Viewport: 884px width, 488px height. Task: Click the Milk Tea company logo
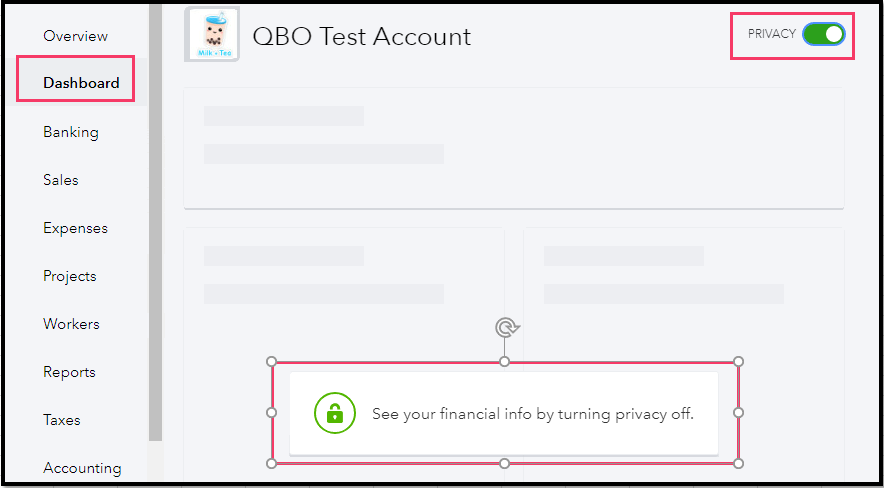pyautogui.click(x=212, y=35)
